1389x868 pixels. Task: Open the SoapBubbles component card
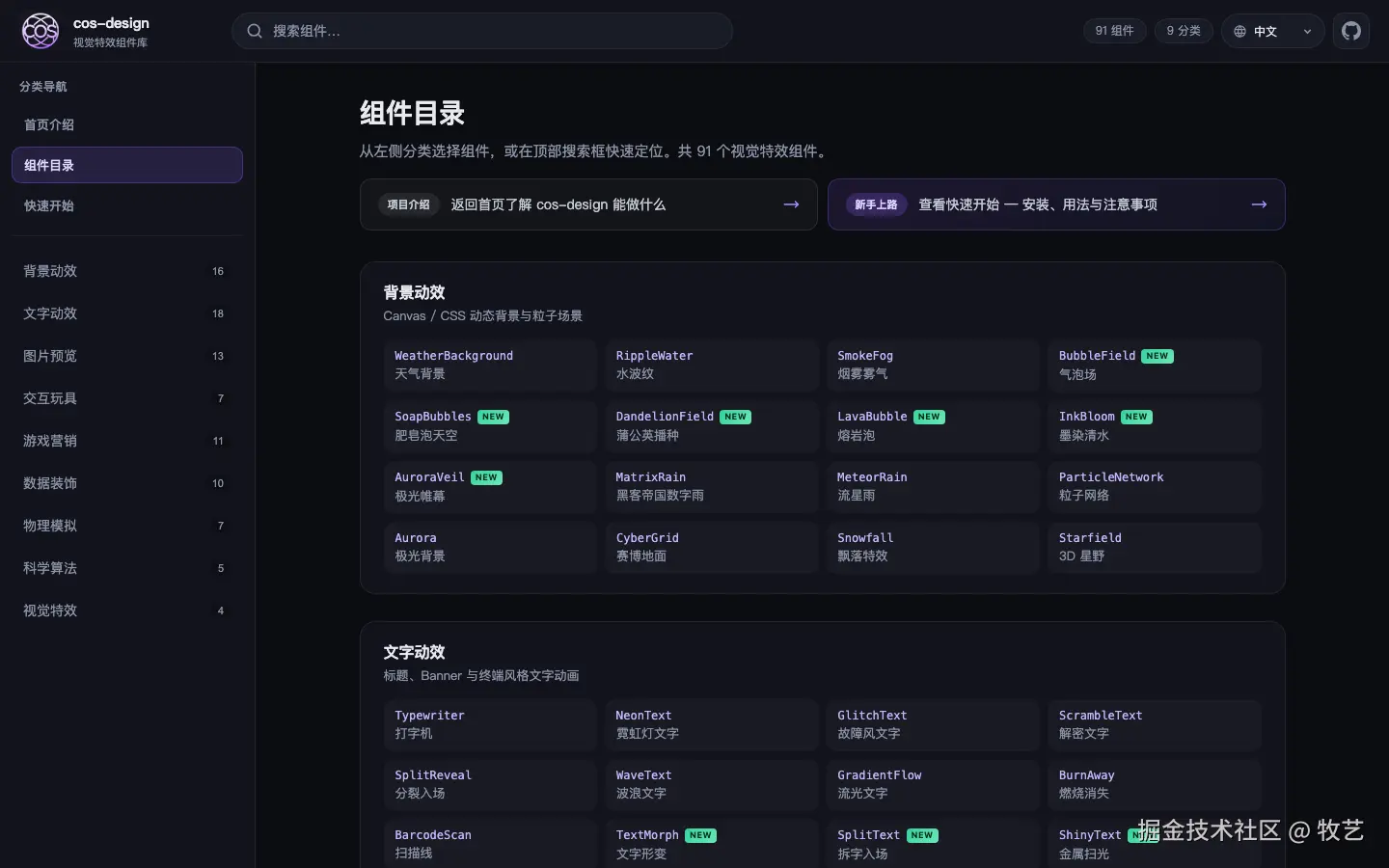coord(490,425)
